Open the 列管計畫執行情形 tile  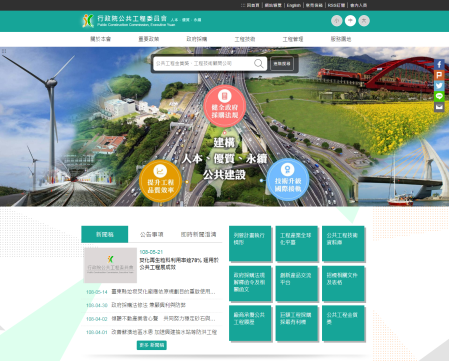click(250, 243)
